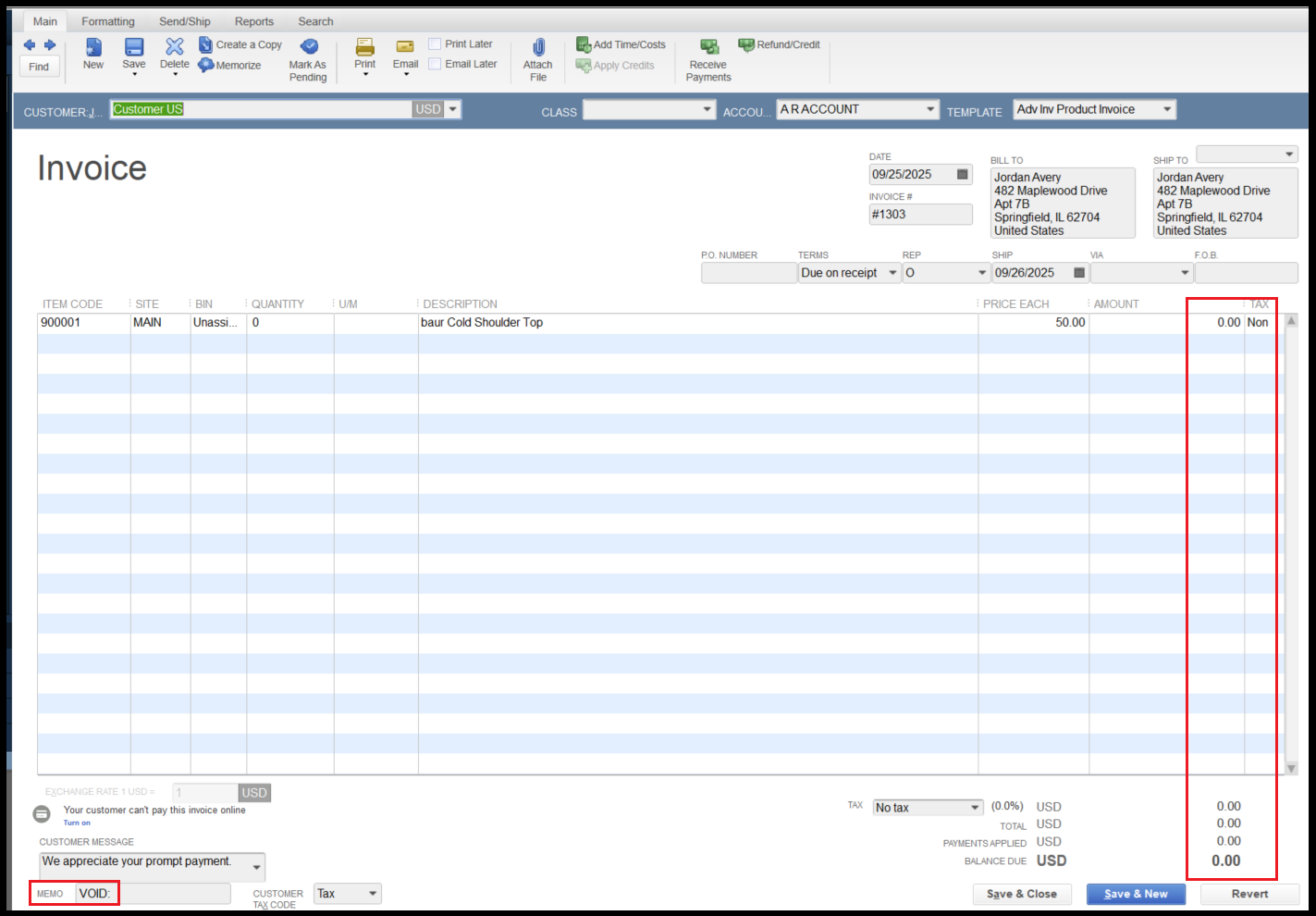Expand the Template dropdown
The width and height of the screenshot is (1316, 916).
pos(1167,110)
